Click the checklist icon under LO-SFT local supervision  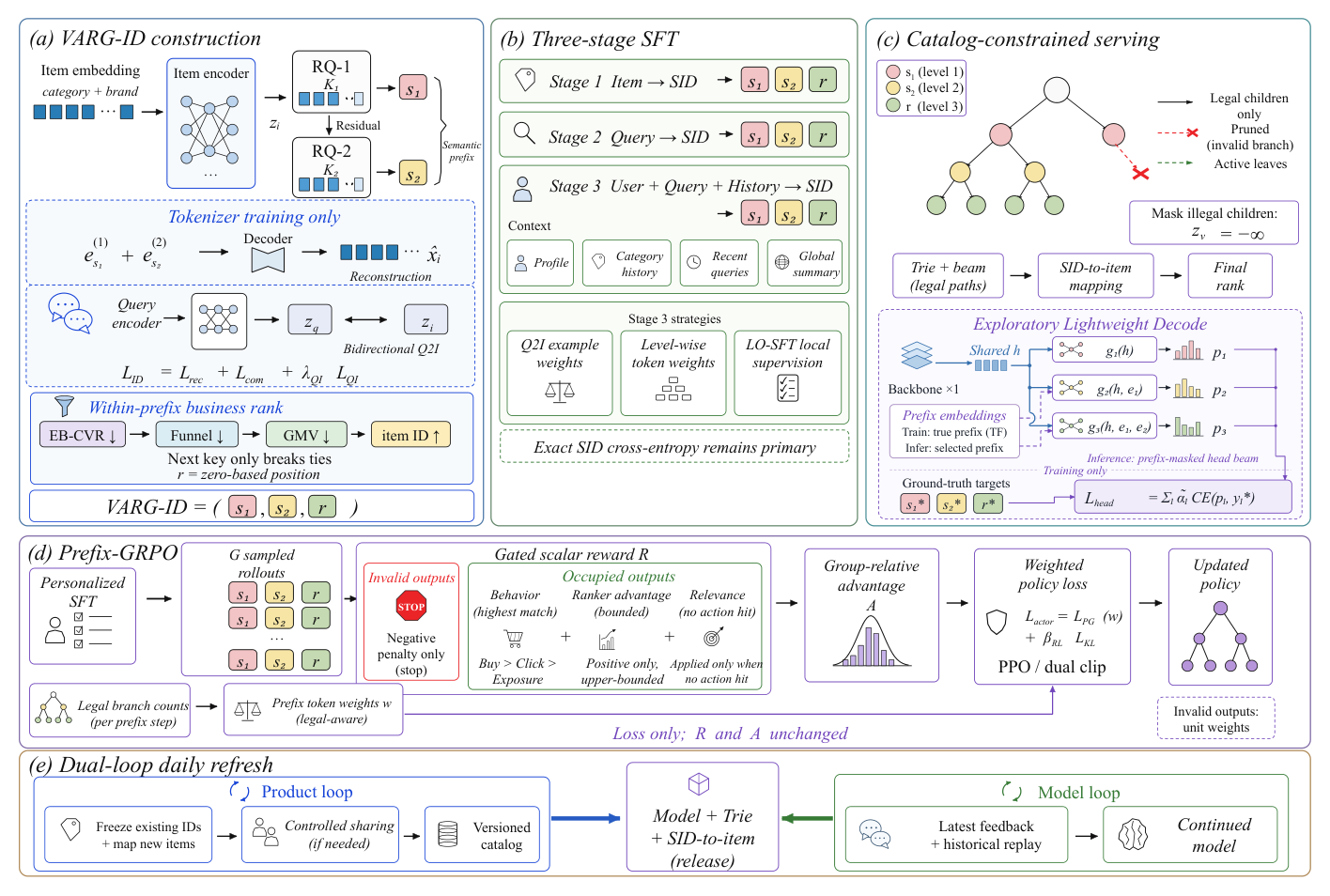787,387
